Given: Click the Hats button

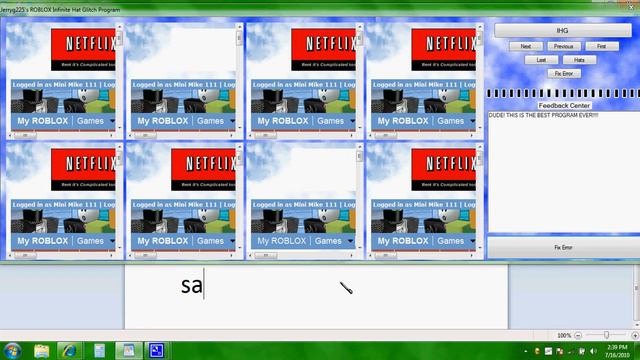Looking at the screenshot, I should point(579,60).
